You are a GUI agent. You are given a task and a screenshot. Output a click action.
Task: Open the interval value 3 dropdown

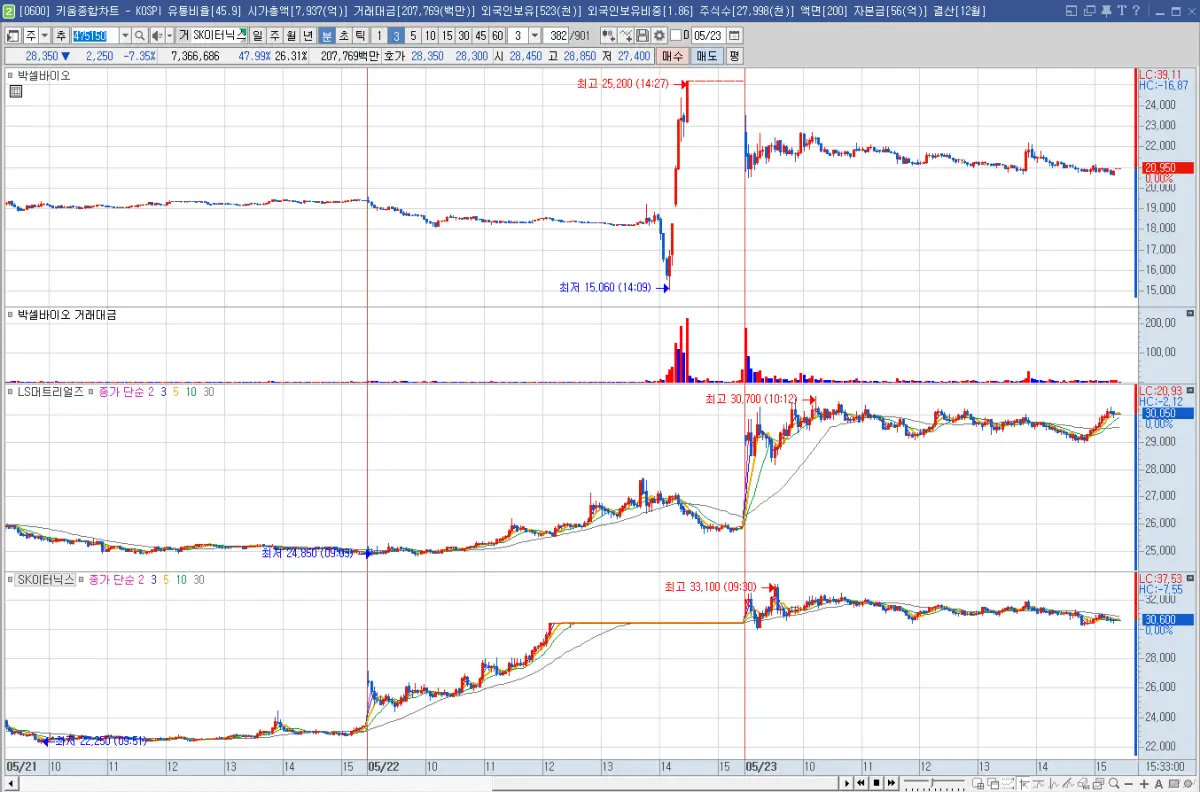click(x=535, y=35)
